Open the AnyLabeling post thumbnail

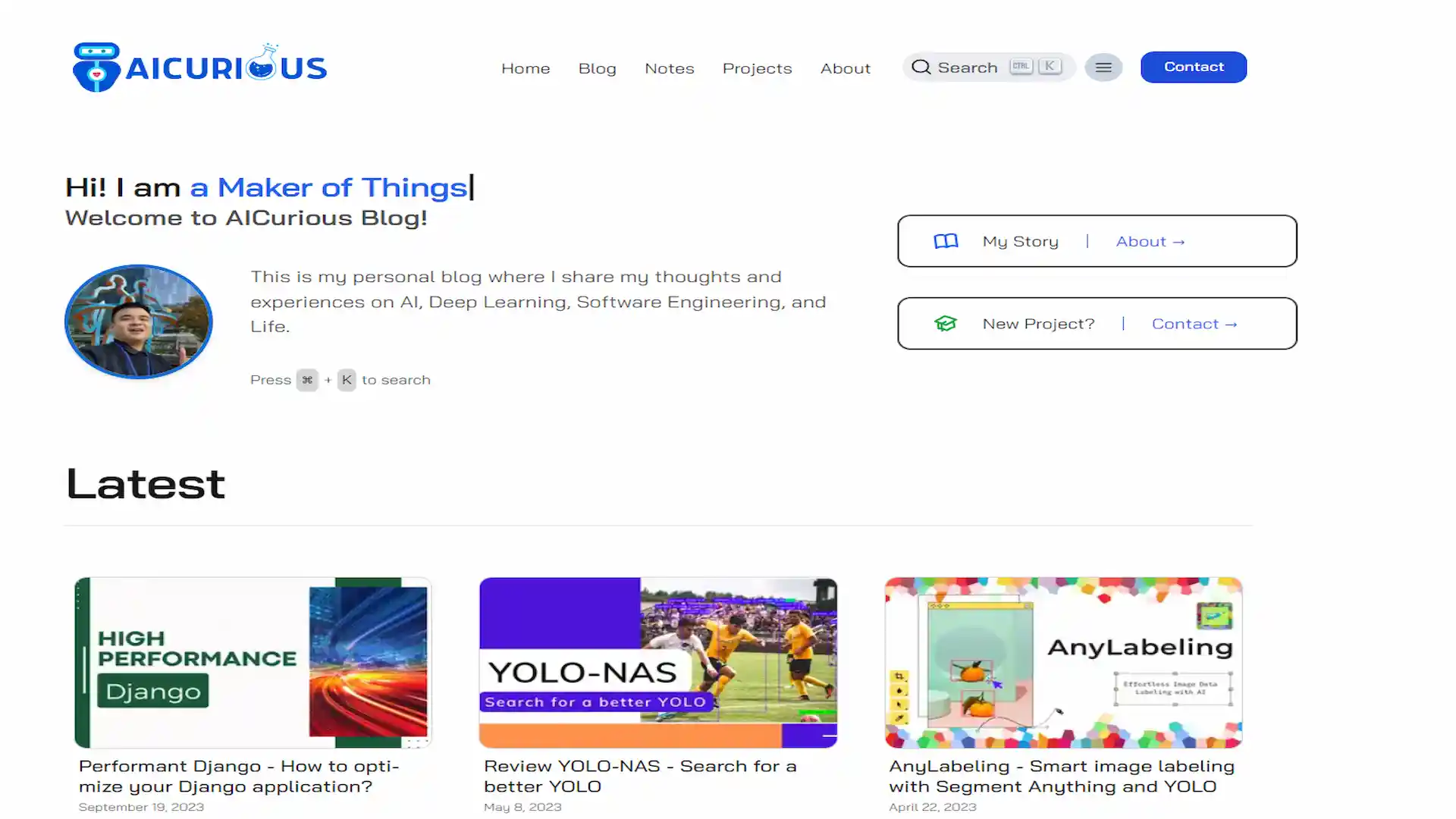point(1064,663)
